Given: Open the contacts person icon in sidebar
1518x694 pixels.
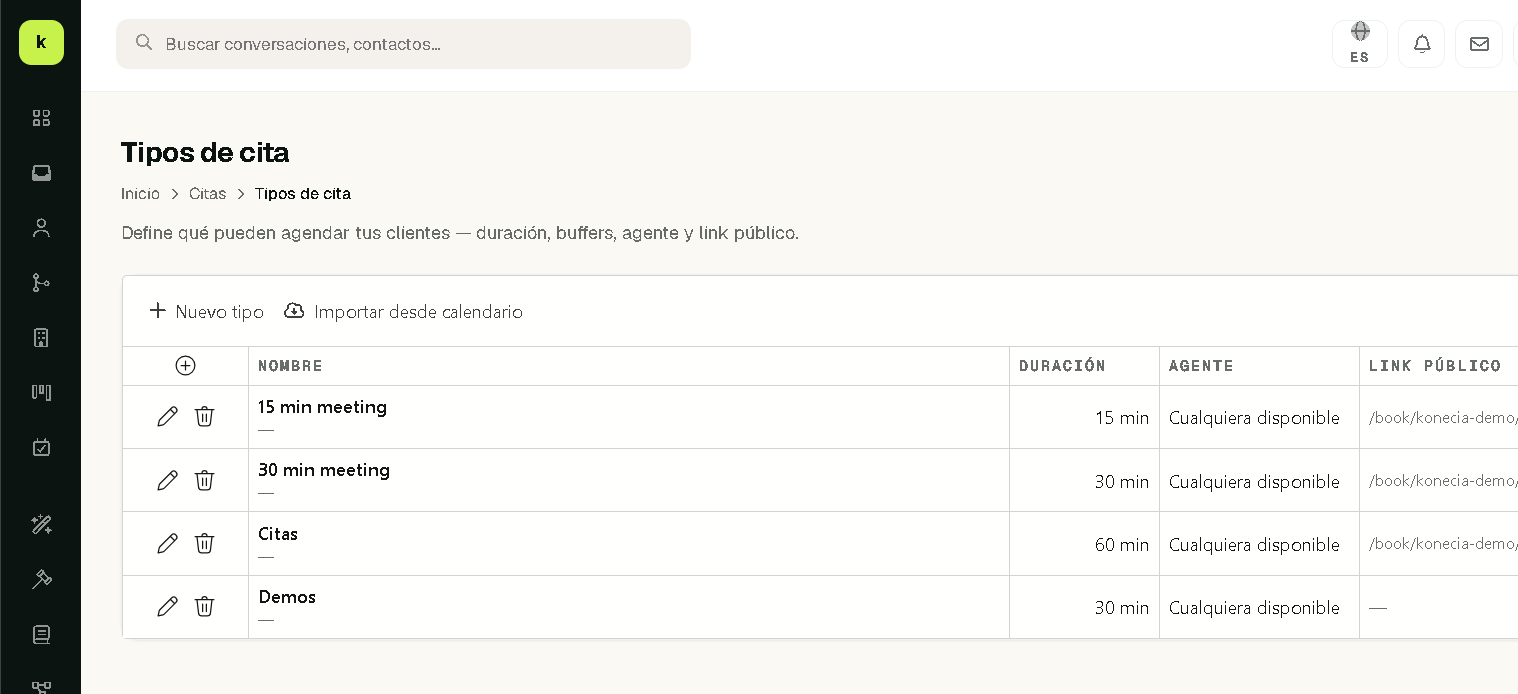Looking at the screenshot, I should coord(41,228).
